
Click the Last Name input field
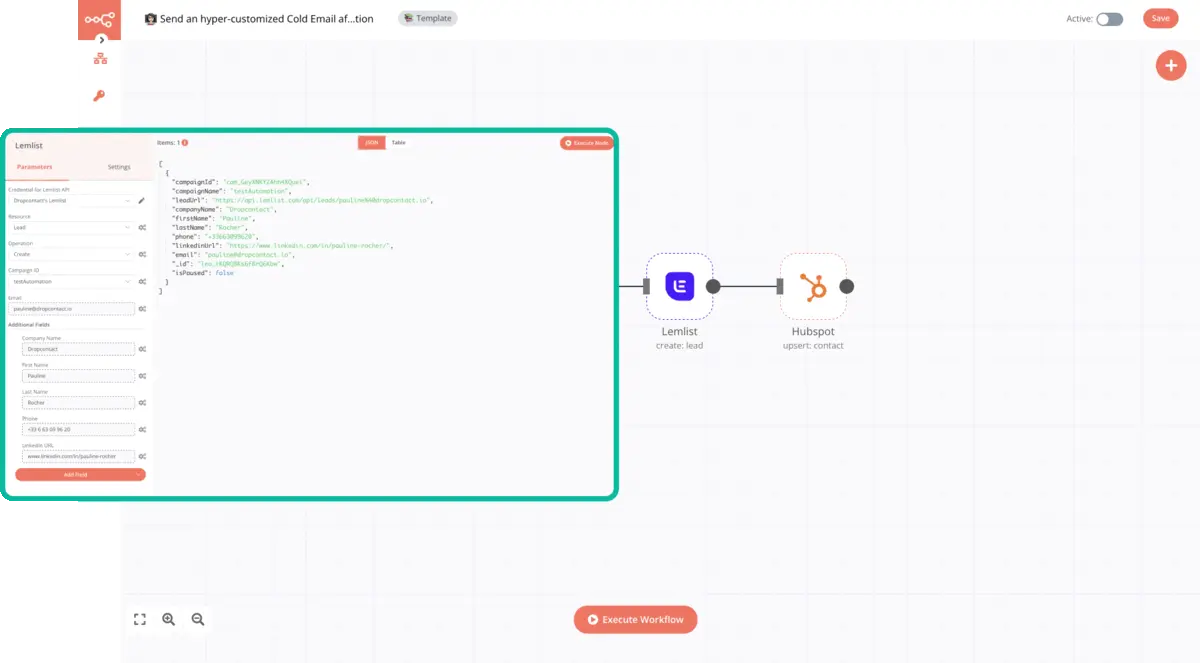point(78,403)
